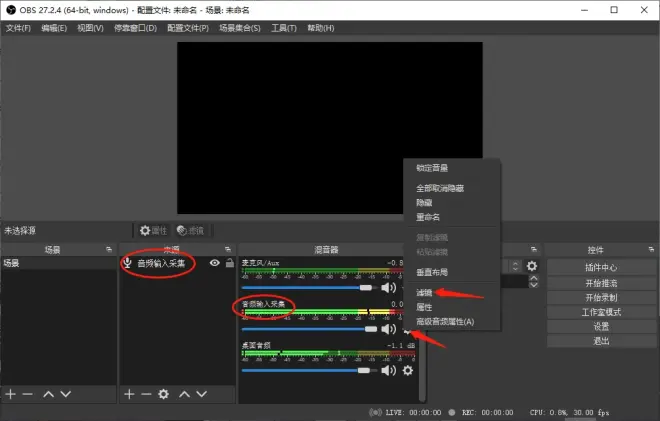The image size is (660, 421).
Task: Open the scene transition dropdown arrow
Action: pyautogui.click(x=515, y=266)
